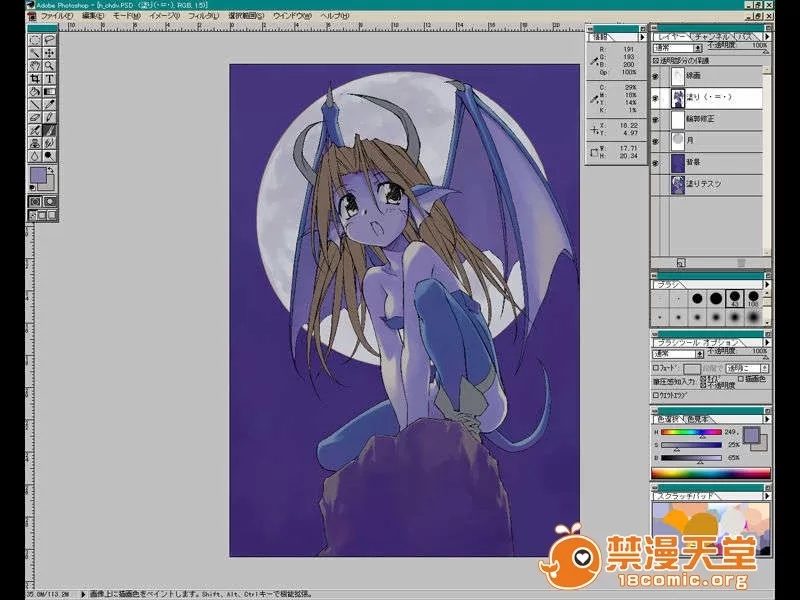Click the new layer icon in Layers panel

click(x=679, y=263)
